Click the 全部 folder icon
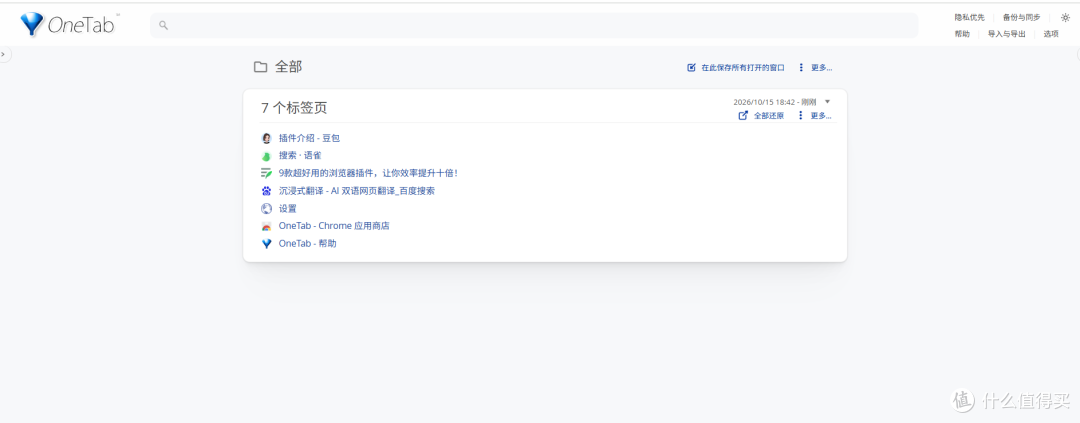Viewport: 1080px width, 423px height. [x=260, y=67]
